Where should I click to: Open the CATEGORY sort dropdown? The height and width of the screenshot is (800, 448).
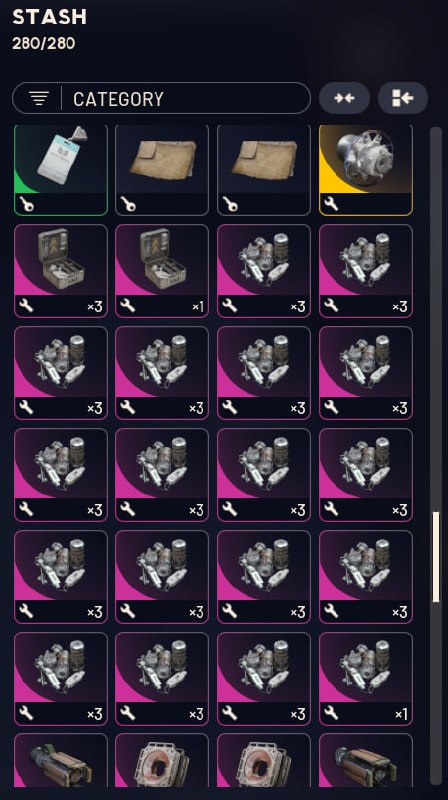161,98
